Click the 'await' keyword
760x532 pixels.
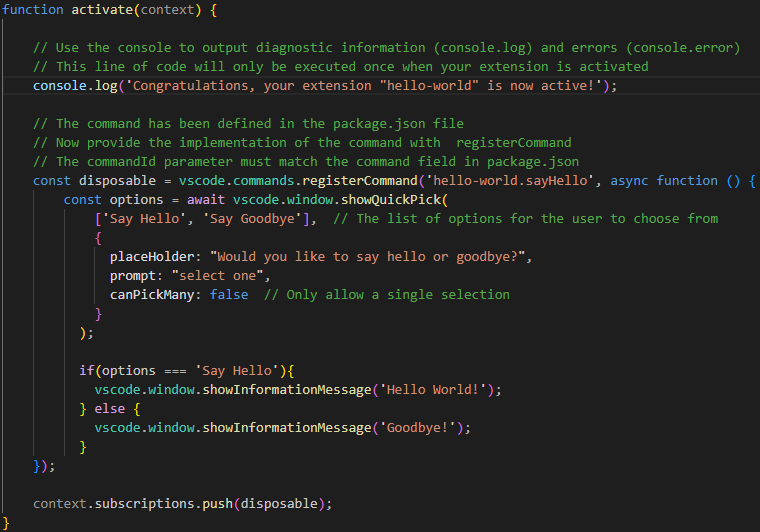coord(206,200)
